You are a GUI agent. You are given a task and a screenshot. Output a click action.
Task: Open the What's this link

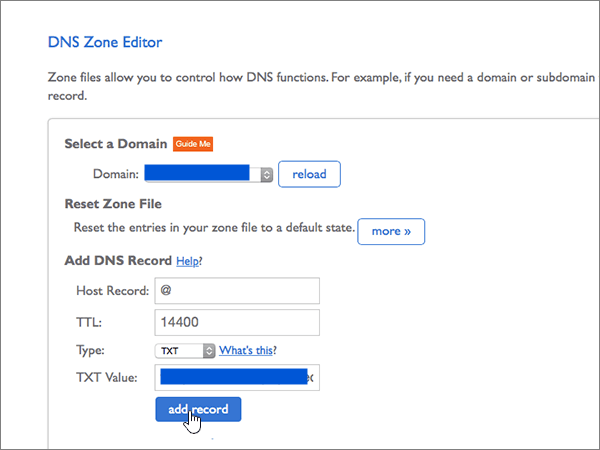click(x=246, y=351)
